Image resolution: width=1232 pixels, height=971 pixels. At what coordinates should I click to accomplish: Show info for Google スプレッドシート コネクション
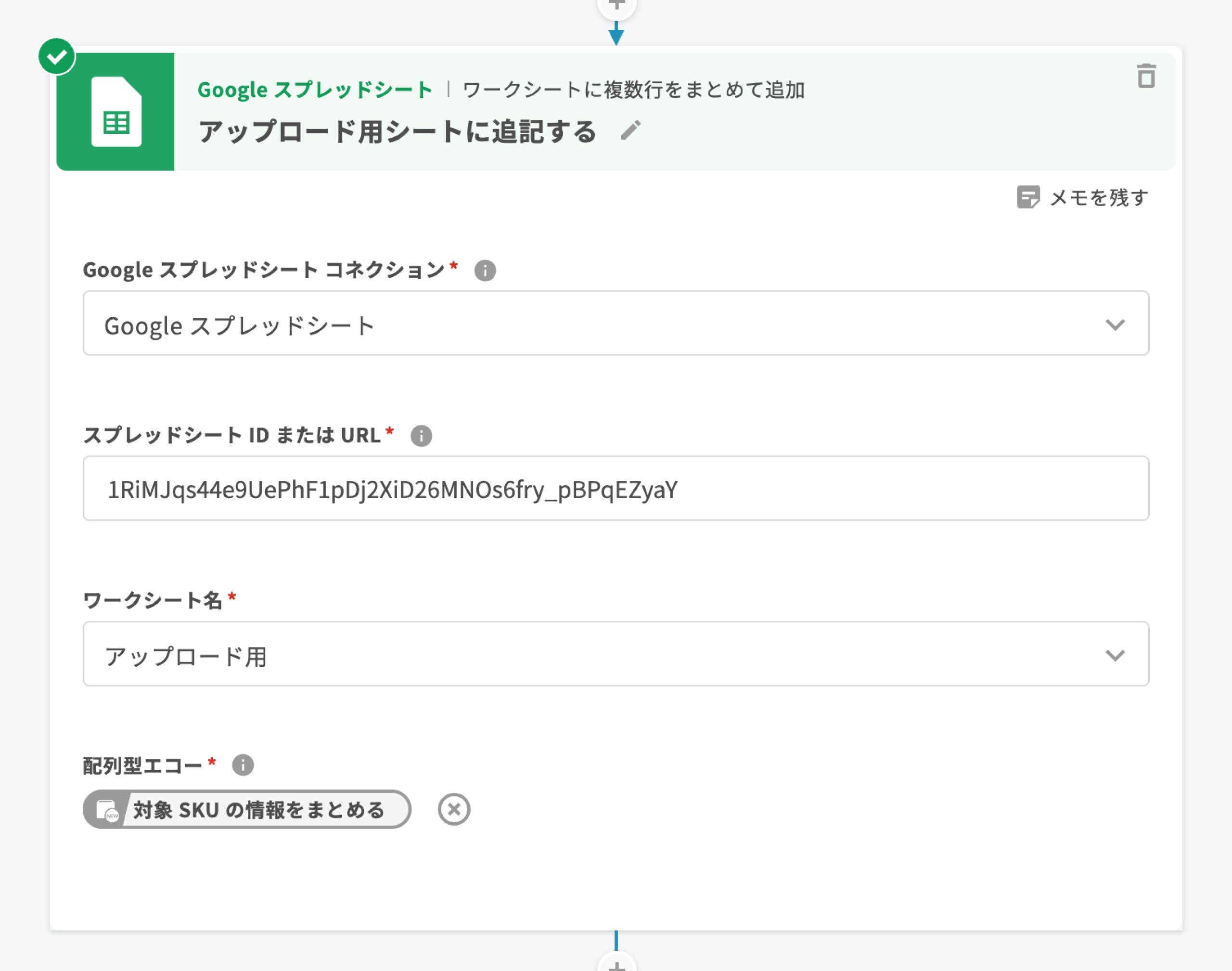[x=485, y=271]
